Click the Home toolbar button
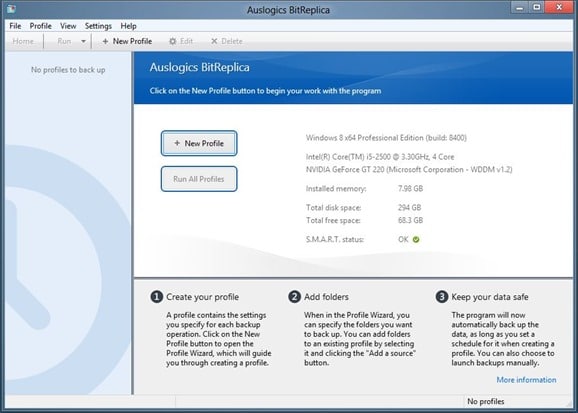The image size is (578, 413). [23, 41]
